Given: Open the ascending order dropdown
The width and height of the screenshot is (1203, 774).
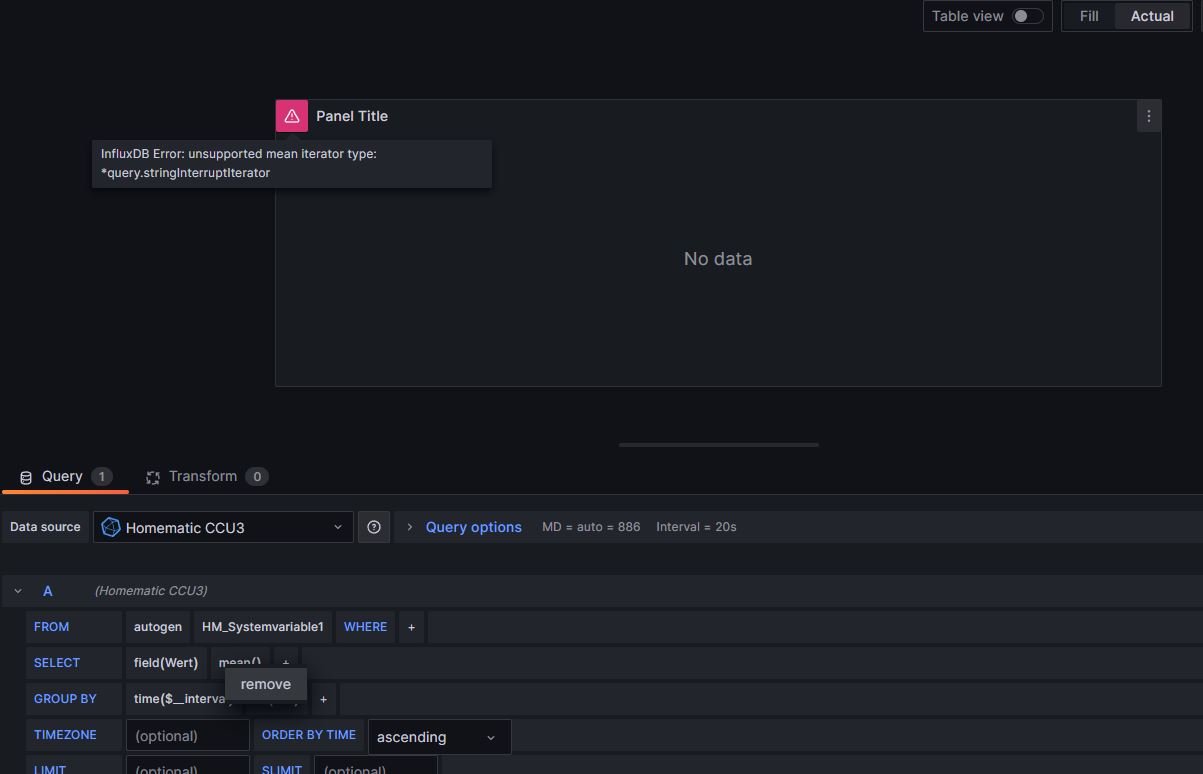Looking at the screenshot, I should [439, 737].
